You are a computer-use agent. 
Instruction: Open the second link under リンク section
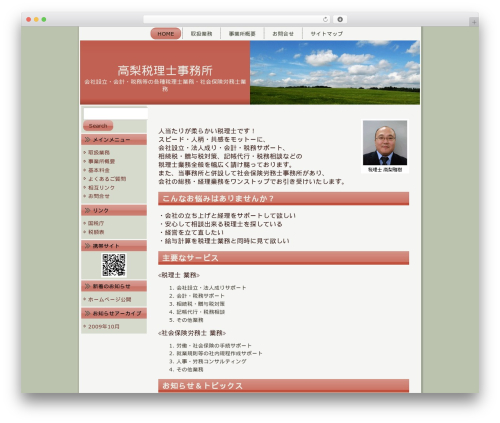[x=96, y=232]
